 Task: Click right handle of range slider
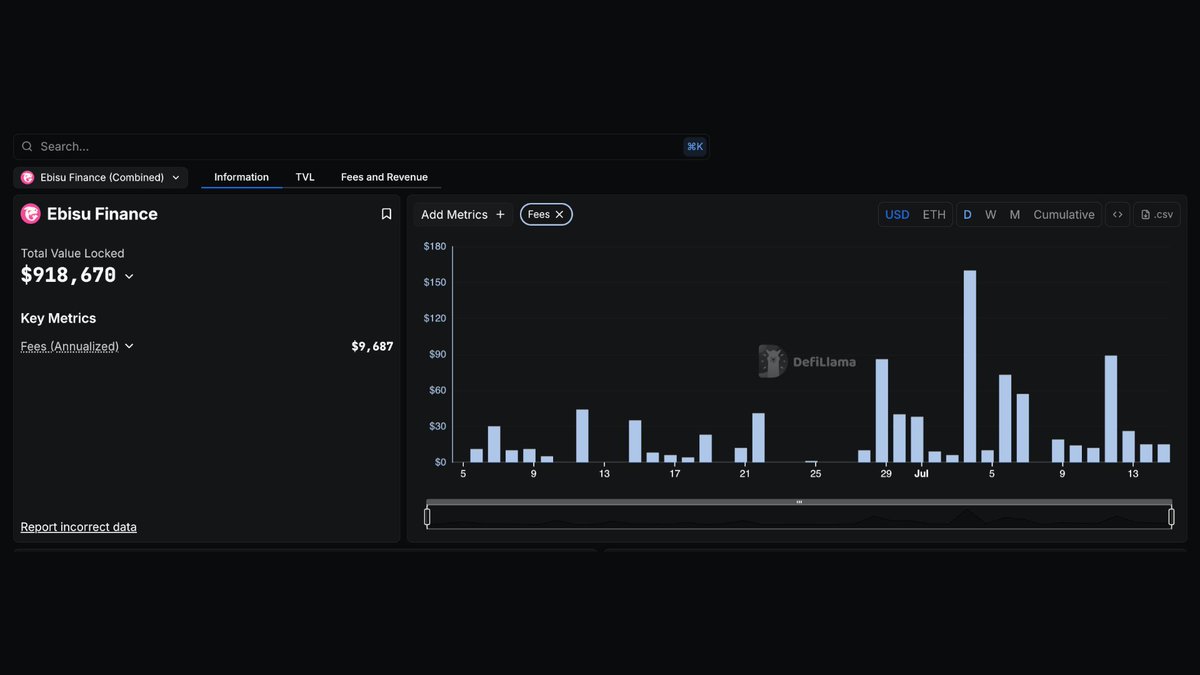pyautogui.click(x=1171, y=516)
